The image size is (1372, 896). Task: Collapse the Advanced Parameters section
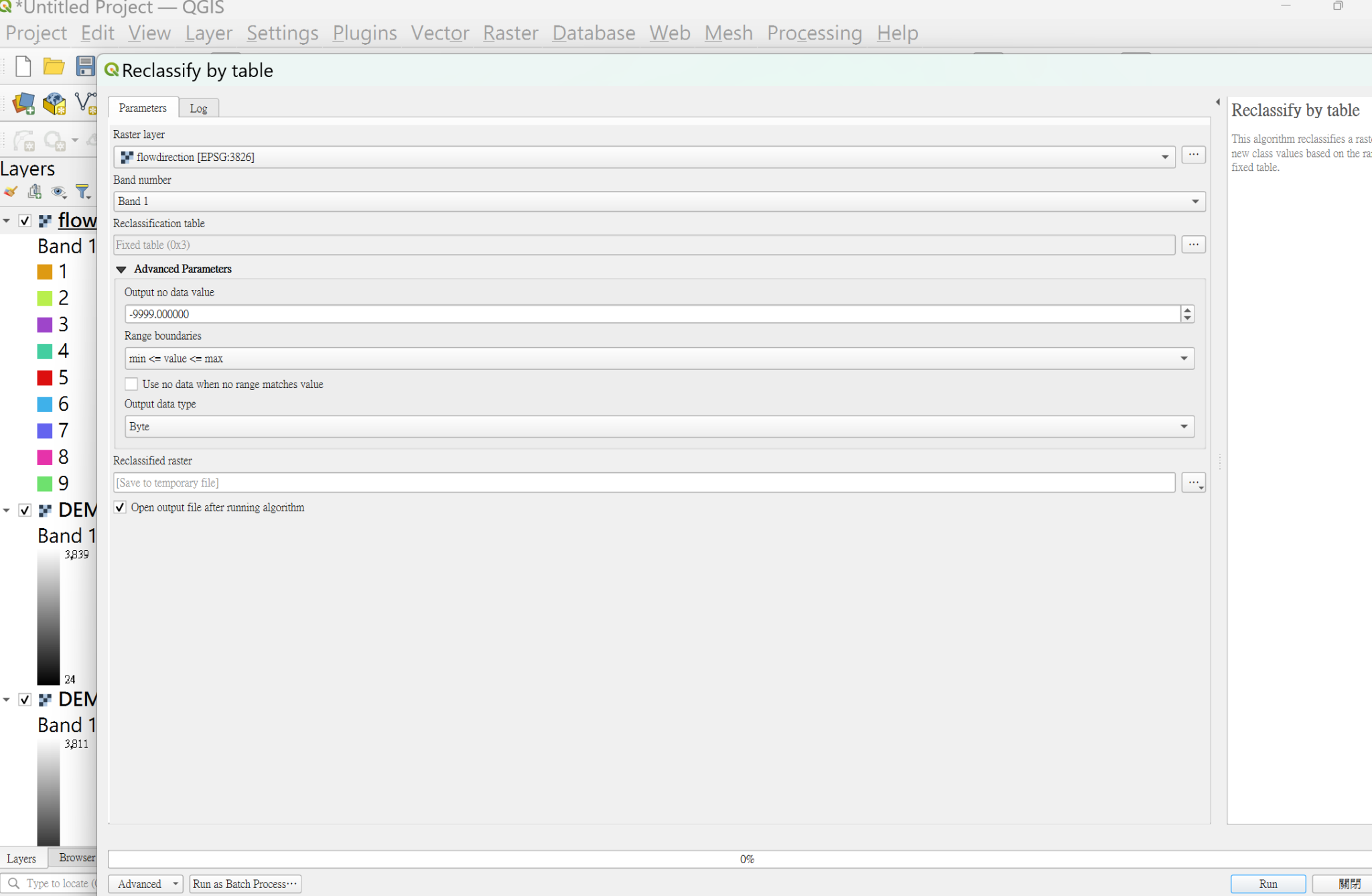click(121, 269)
